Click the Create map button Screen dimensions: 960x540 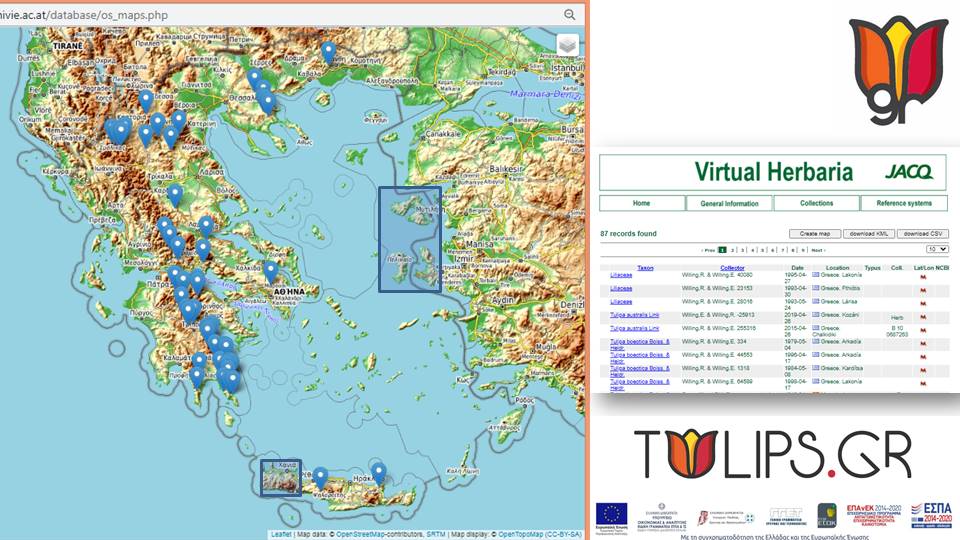tap(815, 233)
